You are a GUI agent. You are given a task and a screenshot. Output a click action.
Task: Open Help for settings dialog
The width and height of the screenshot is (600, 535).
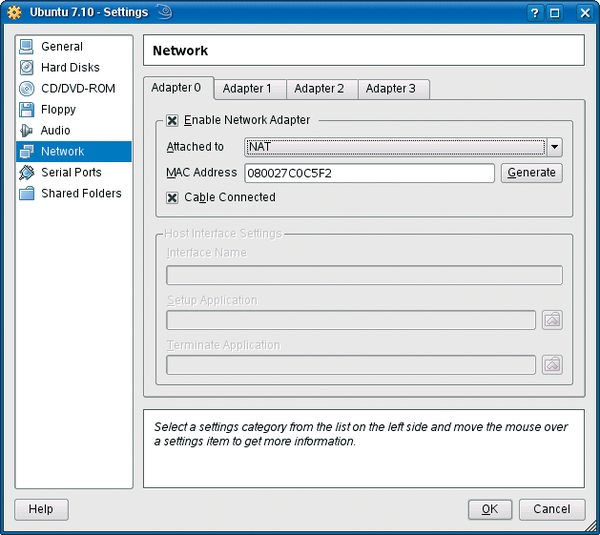point(41,509)
